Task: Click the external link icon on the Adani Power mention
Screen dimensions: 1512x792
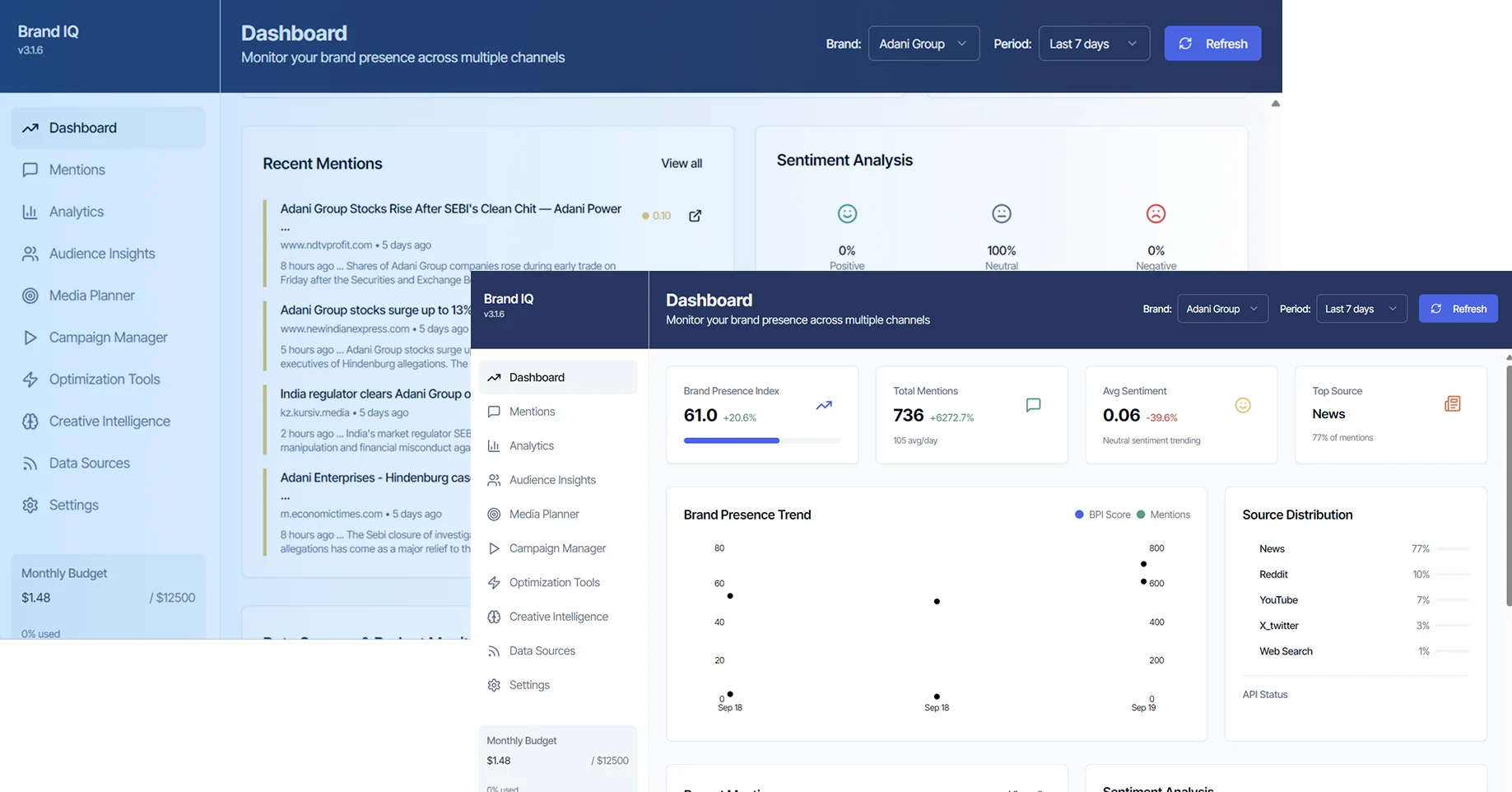Action: 695,215
